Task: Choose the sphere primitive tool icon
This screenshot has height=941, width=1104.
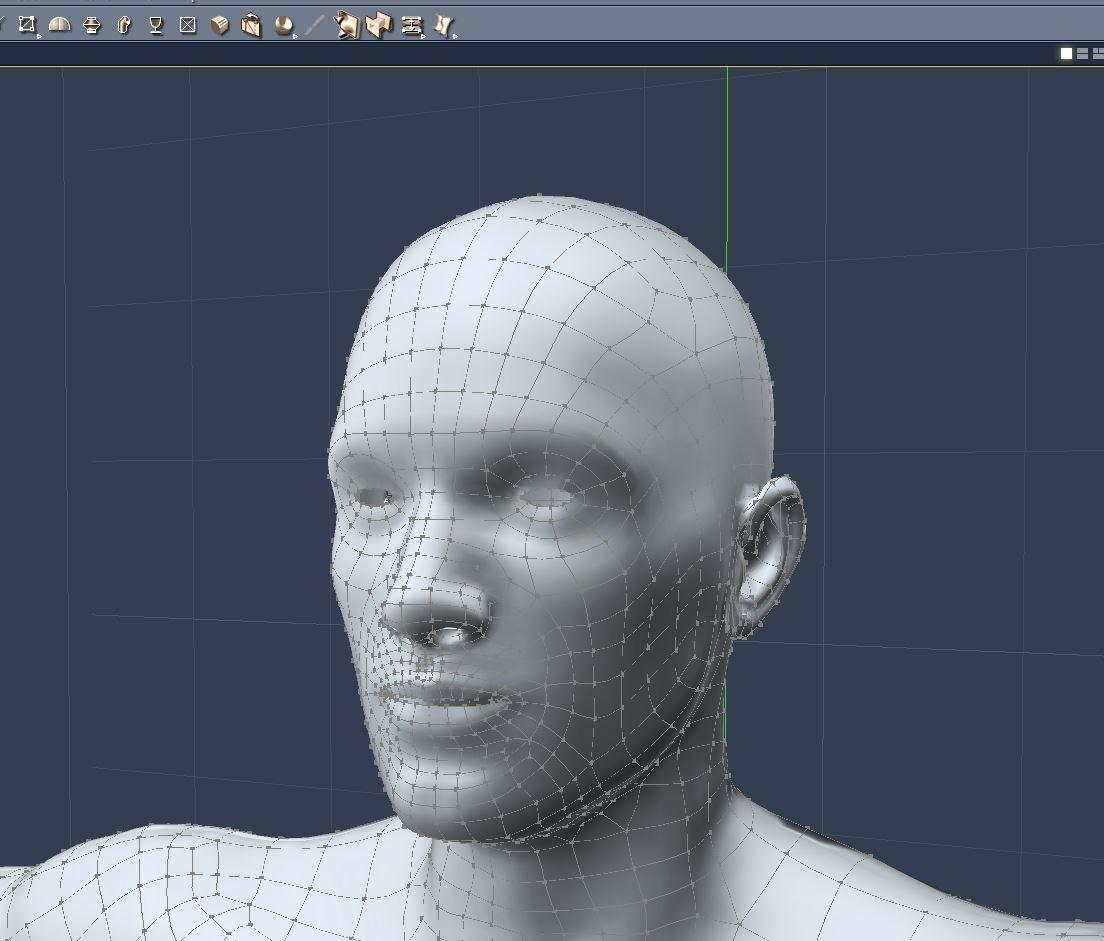Action: coord(284,26)
